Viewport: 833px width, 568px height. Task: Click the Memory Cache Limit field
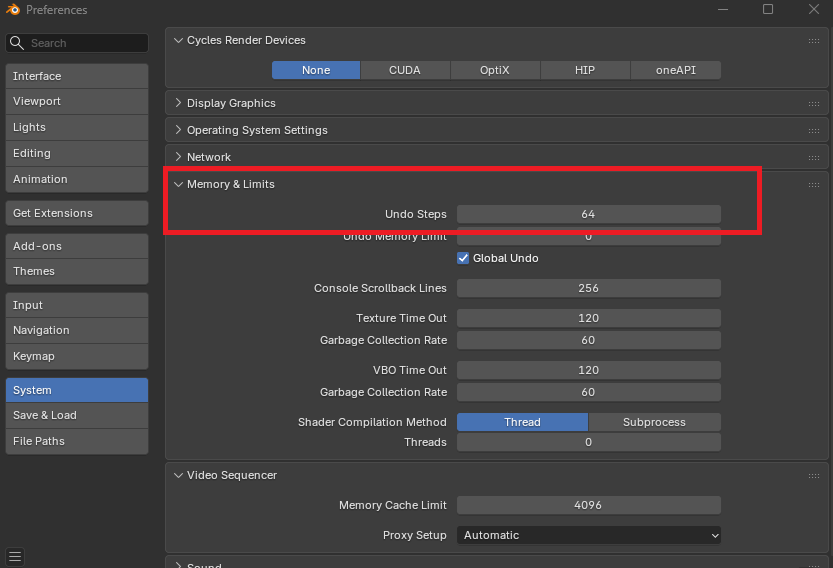point(589,505)
